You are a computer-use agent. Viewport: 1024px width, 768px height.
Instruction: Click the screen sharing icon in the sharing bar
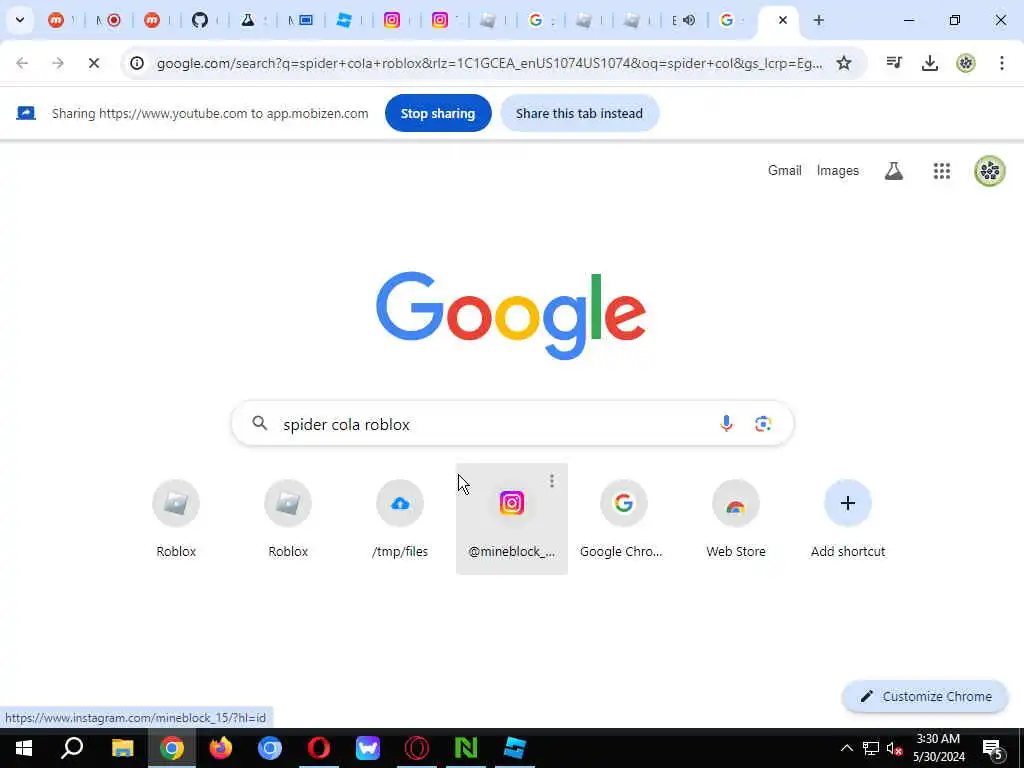[25, 113]
